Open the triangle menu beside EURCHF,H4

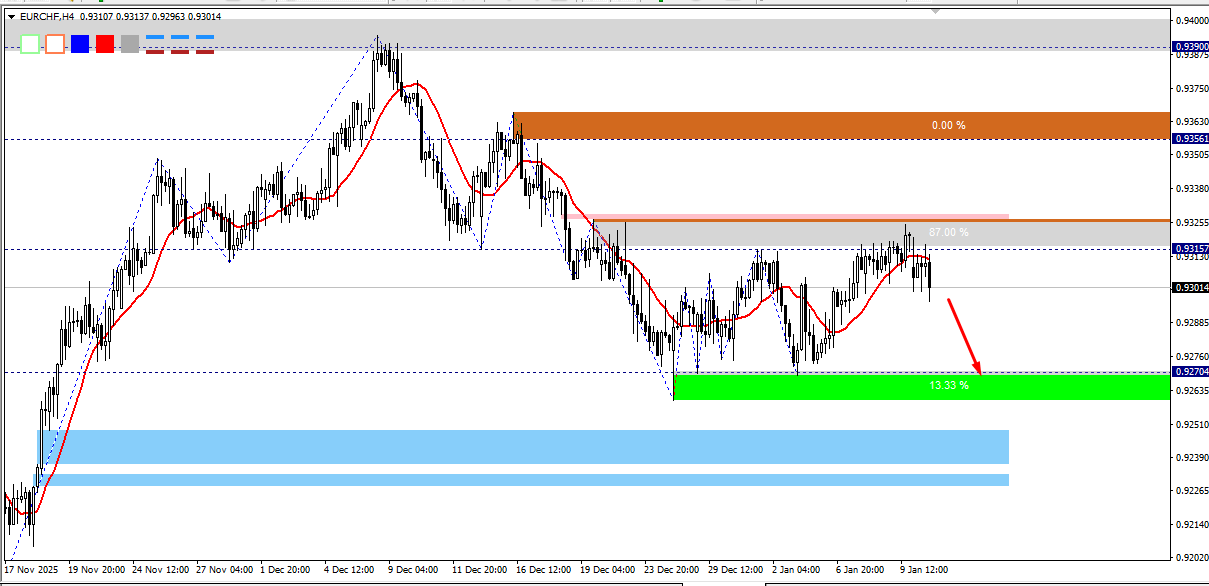click(x=11, y=16)
